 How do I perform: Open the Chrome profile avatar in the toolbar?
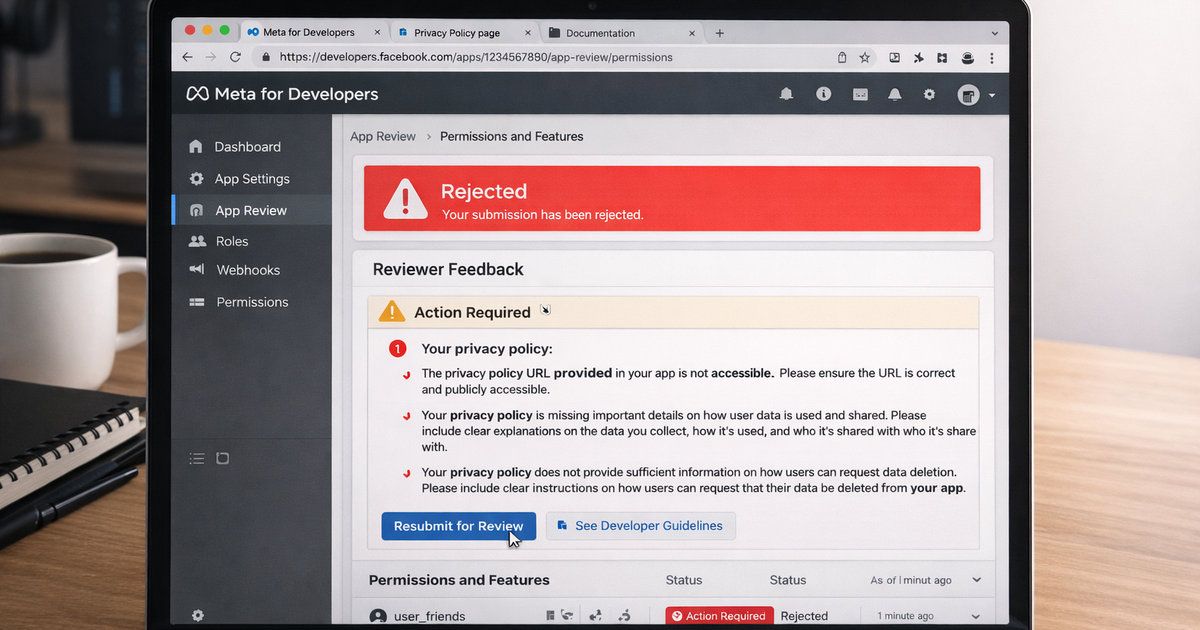pyautogui.click(x=967, y=58)
